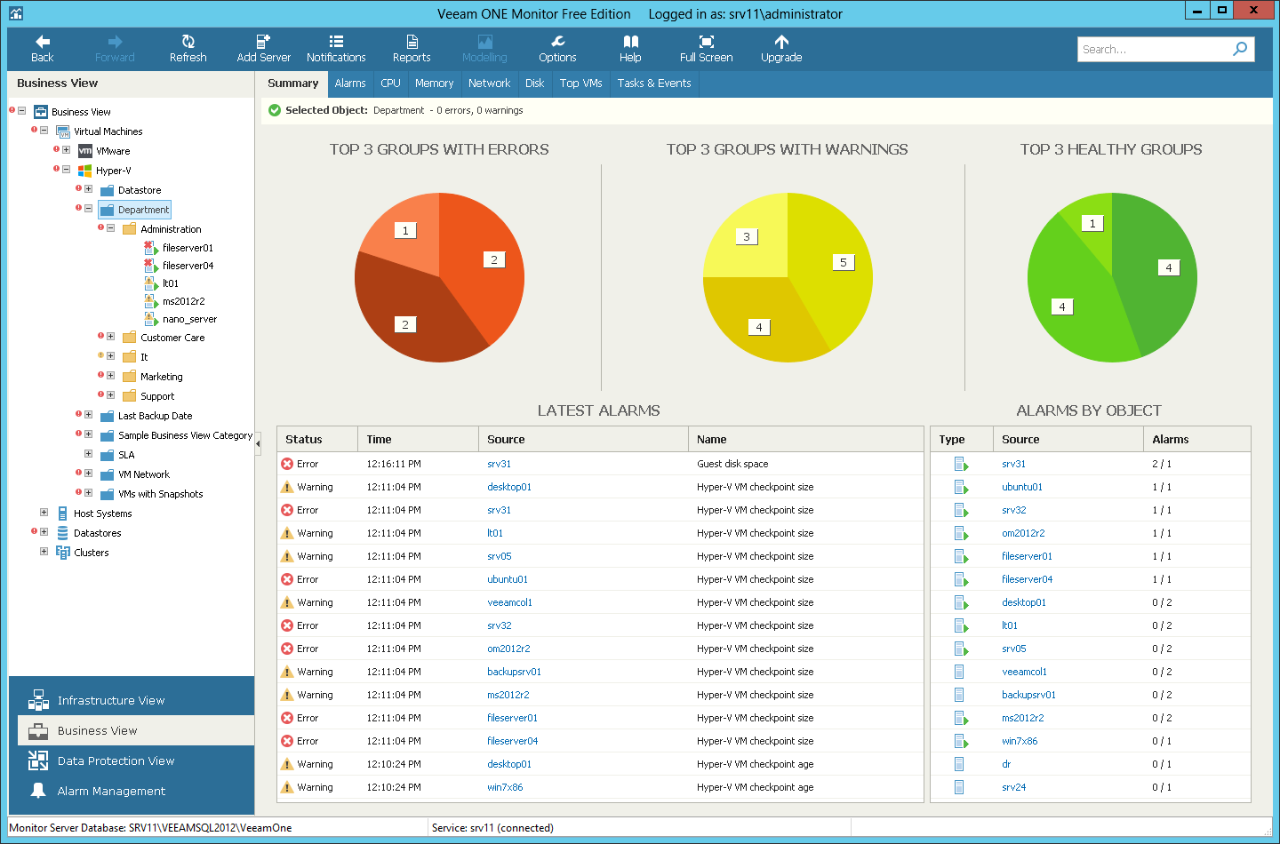Enter Full Screen mode
This screenshot has width=1280, height=844.
[705, 48]
